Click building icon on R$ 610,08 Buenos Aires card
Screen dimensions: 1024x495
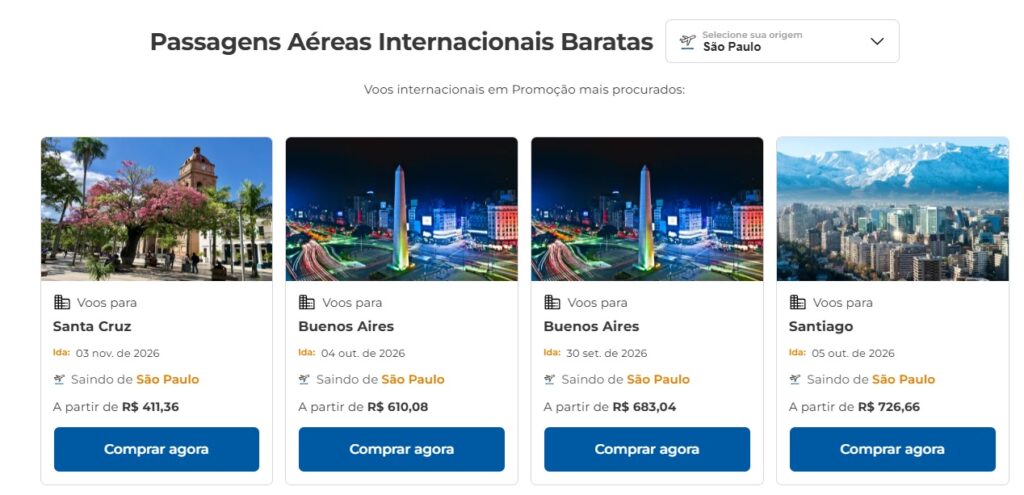point(307,302)
